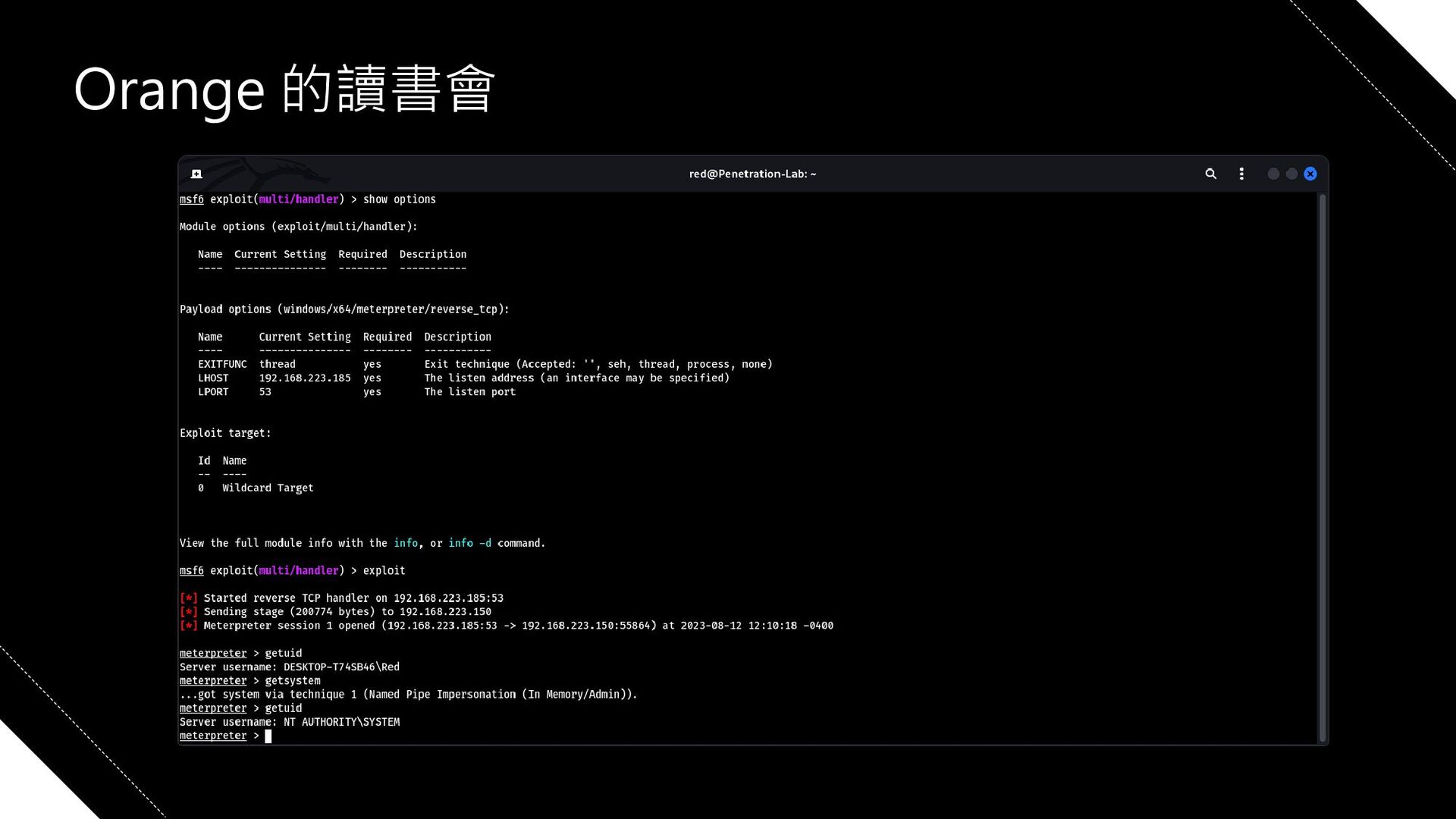The height and width of the screenshot is (819, 1456).
Task: Click 'Meterpreter session 1 opened' line
Action: pos(506,626)
